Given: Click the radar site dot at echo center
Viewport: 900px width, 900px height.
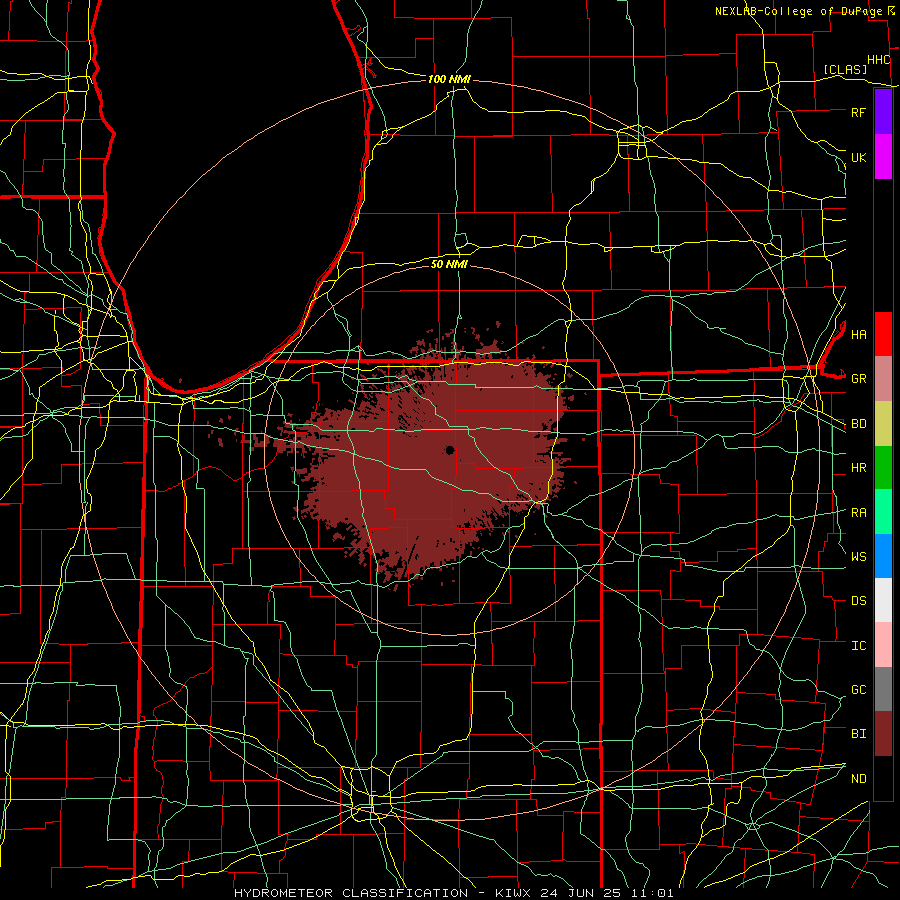Looking at the screenshot, I should click(449, 450).
